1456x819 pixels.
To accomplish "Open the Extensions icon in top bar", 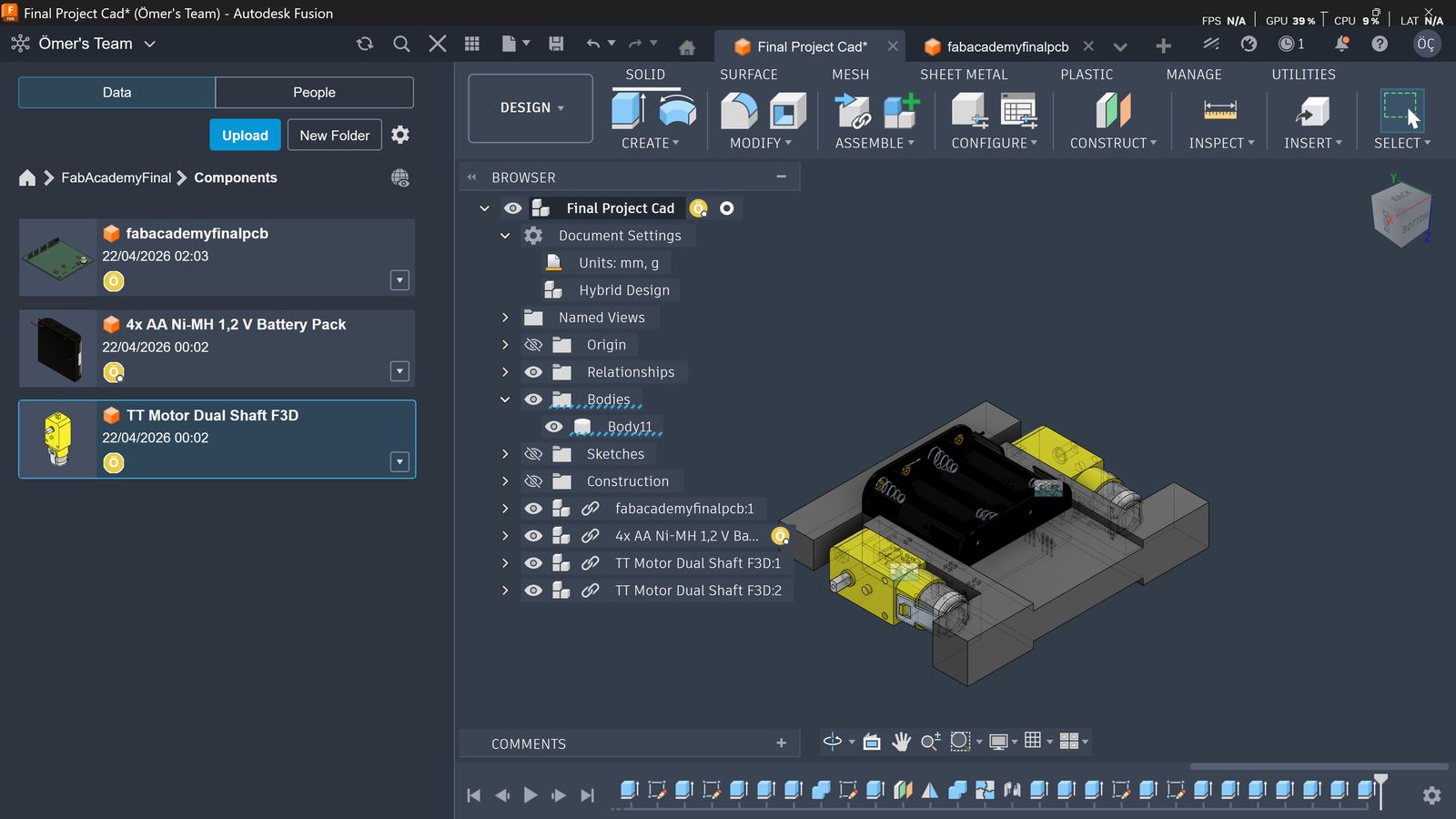I will point(1210,44).
